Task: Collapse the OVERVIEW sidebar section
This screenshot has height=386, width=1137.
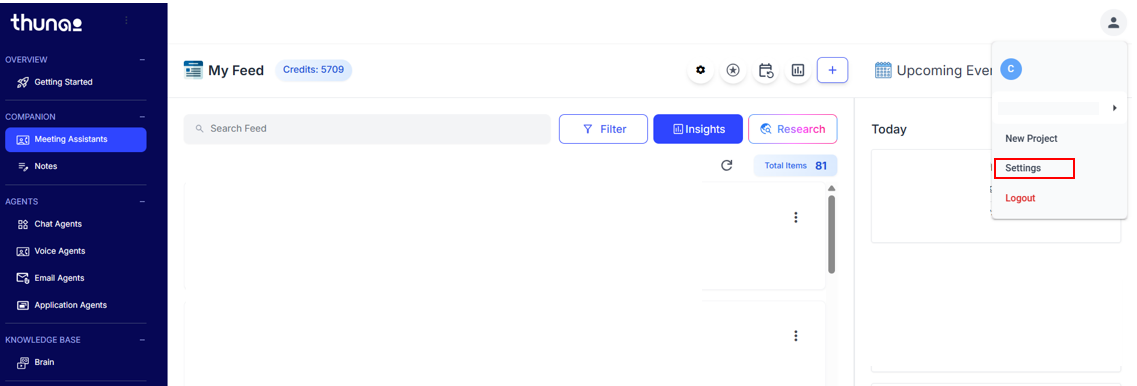Action: tap(142, 59)
